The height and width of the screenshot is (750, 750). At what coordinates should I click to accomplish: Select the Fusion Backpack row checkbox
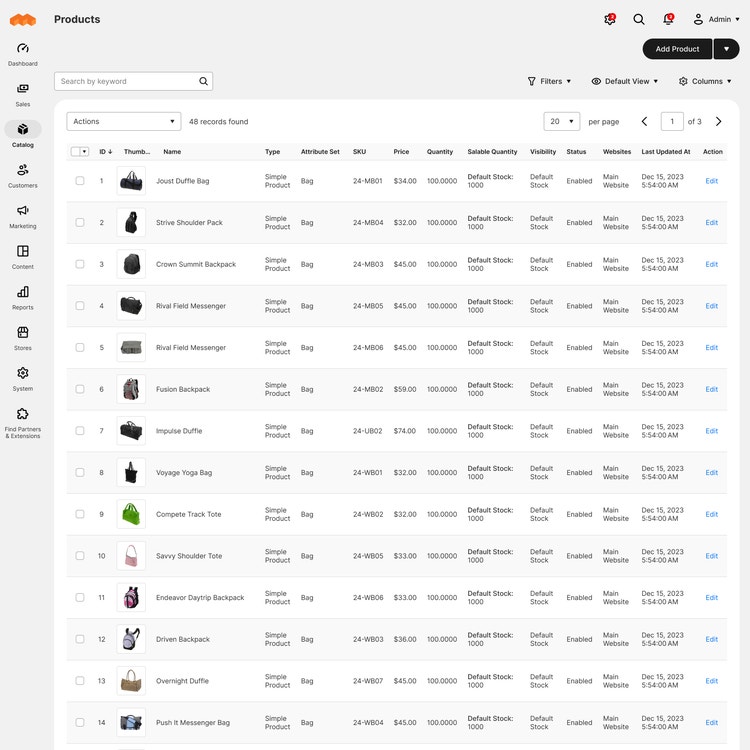click(80, 389)
